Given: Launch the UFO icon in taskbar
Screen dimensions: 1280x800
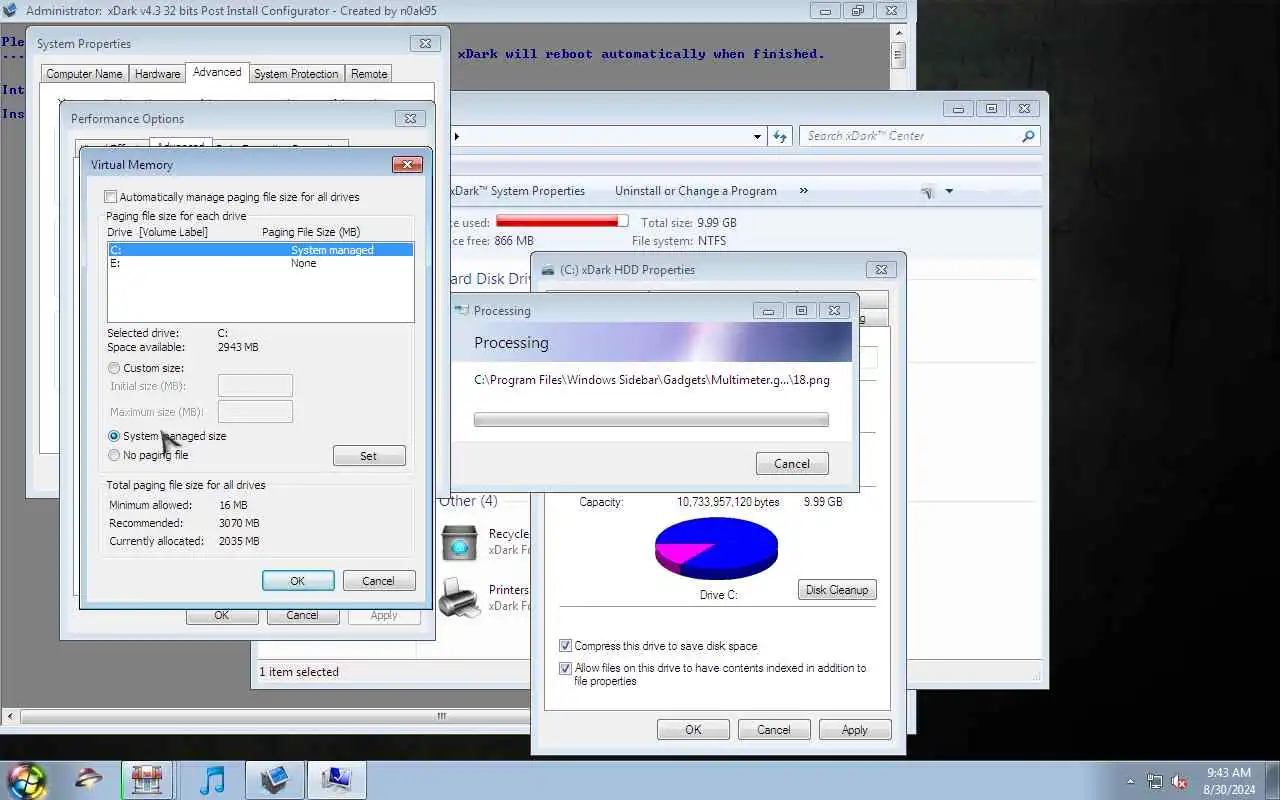Looking at the screenshot, I should pos(89,780).
